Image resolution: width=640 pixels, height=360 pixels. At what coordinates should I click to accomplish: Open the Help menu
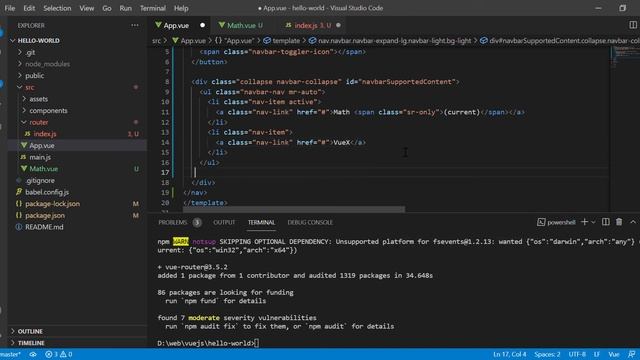coord(181,8)
